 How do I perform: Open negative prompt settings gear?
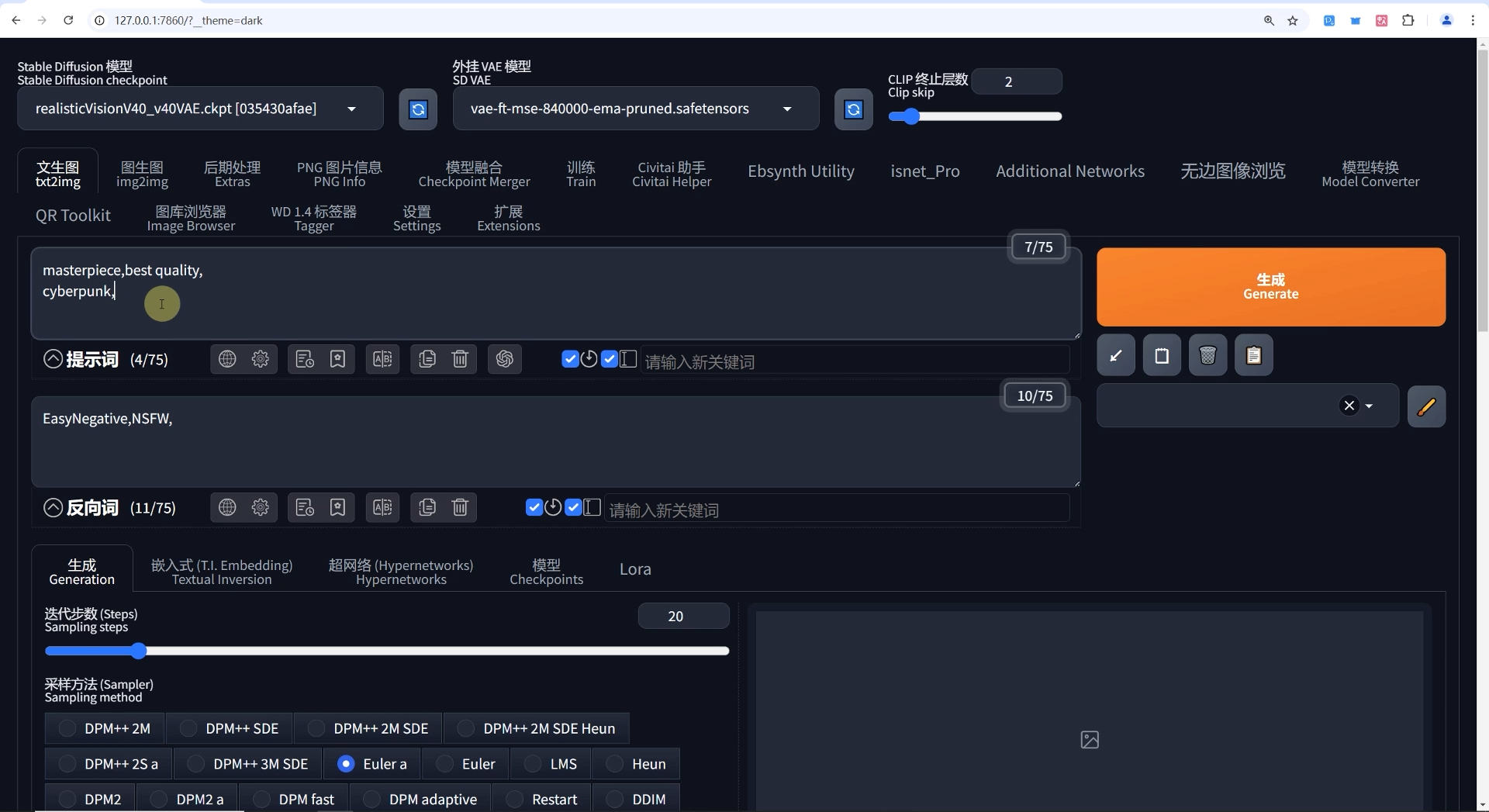261,507
